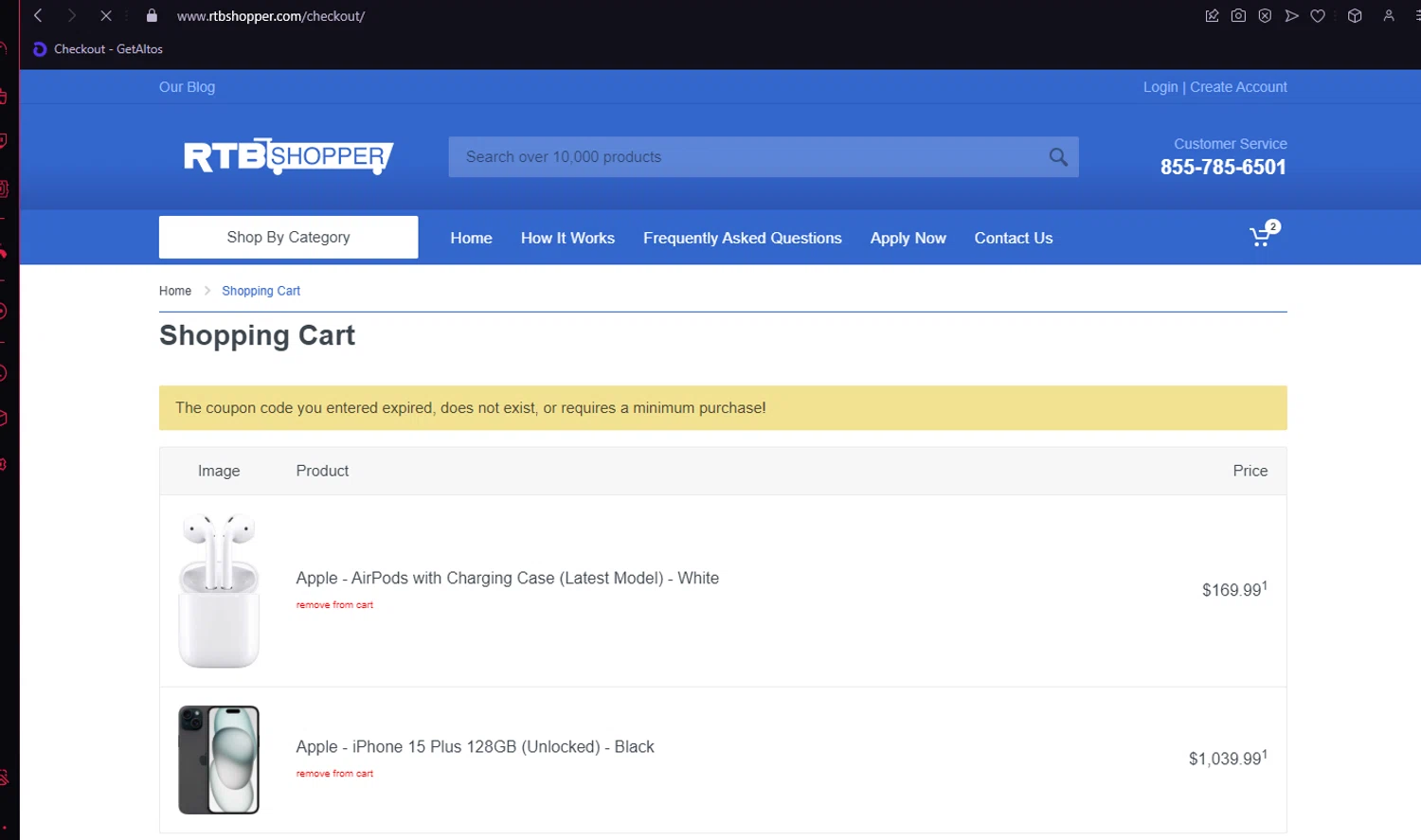Click the Product column header

coord(322,471)
